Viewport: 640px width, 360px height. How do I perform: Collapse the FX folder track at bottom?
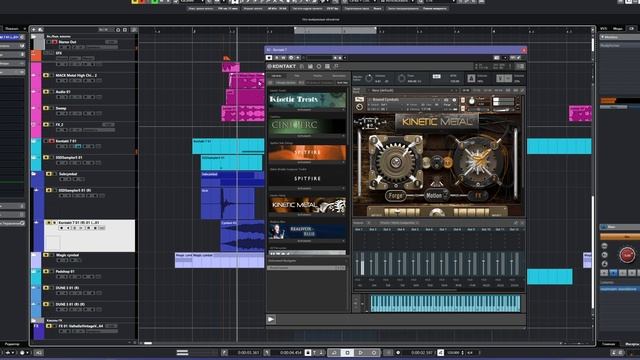[34, 321]
